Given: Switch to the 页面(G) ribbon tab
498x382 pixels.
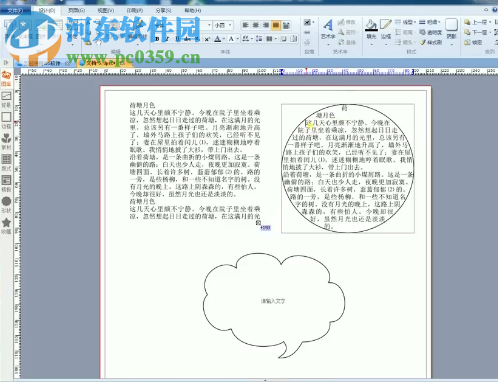Looking at the screenshot, I should pyautogui.click(x=76, y=11).
